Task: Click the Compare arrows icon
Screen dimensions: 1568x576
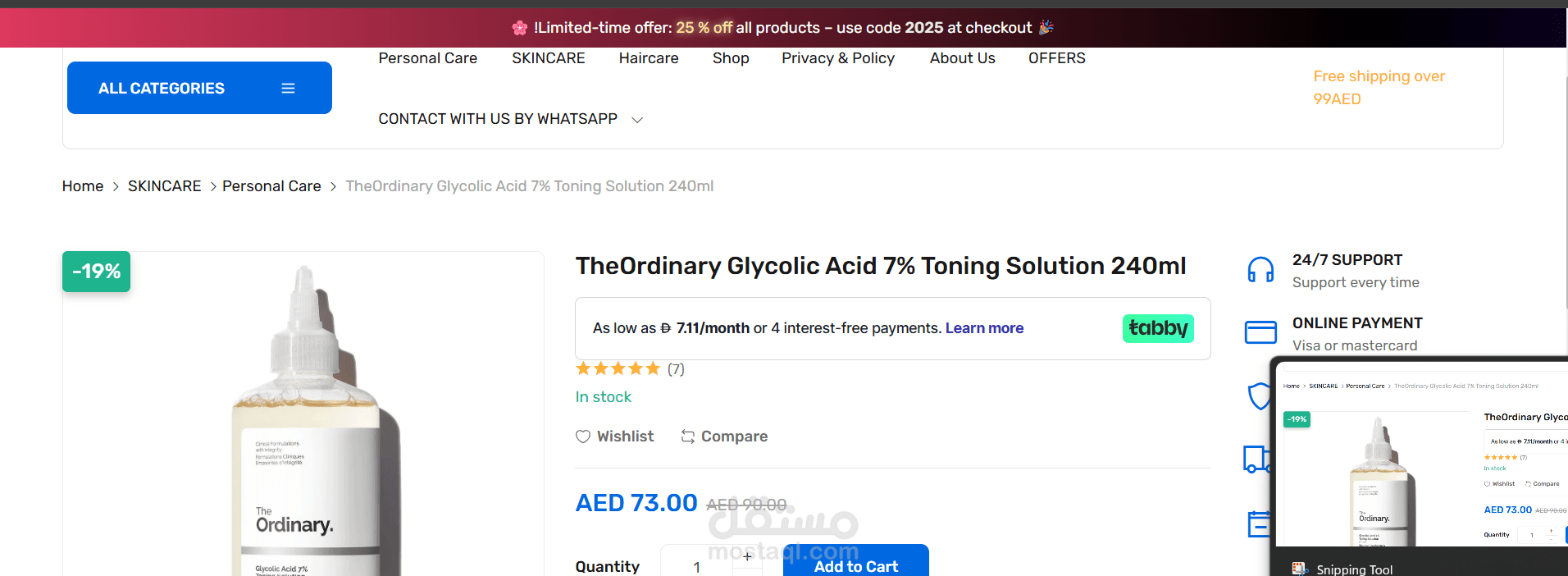Action: click(688, 437)
